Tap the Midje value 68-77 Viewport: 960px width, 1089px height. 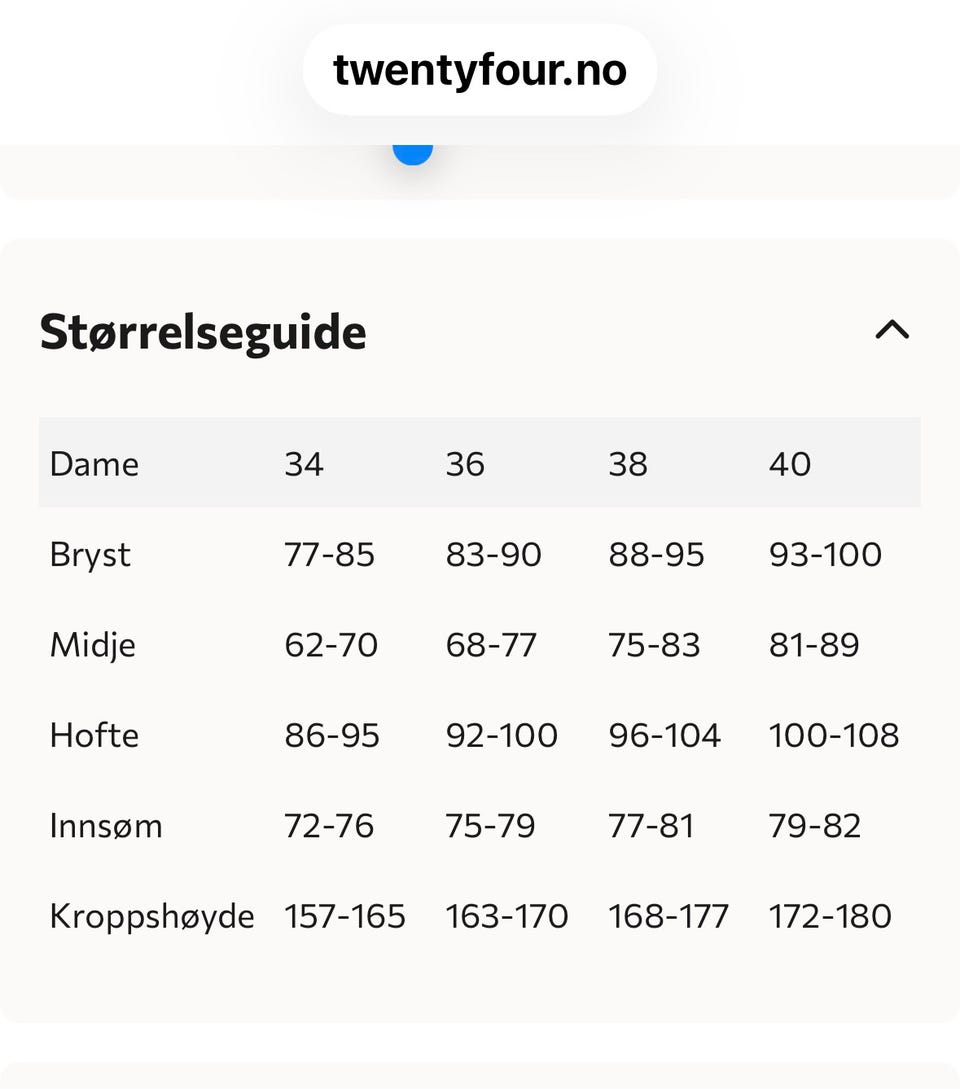tap(492, 645)
